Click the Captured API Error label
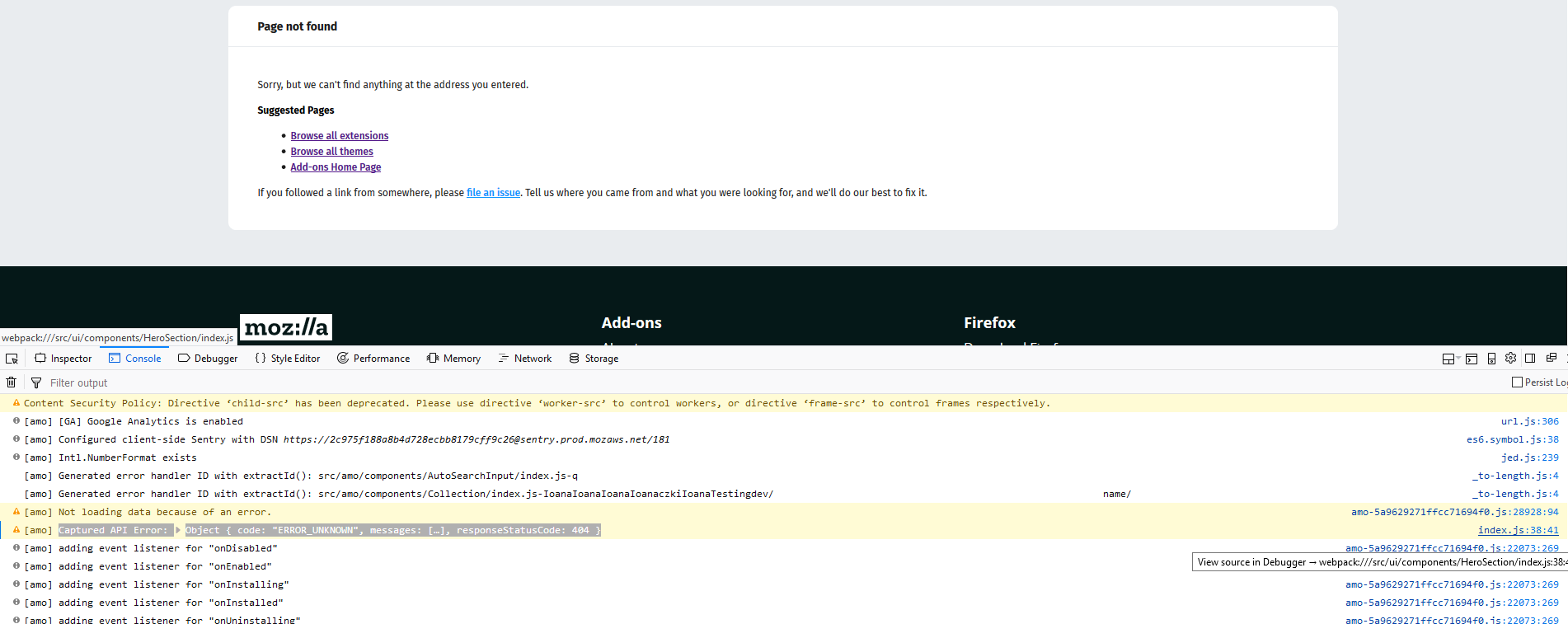The width and height of the screenshot is (1568, 624). (113, 530)
